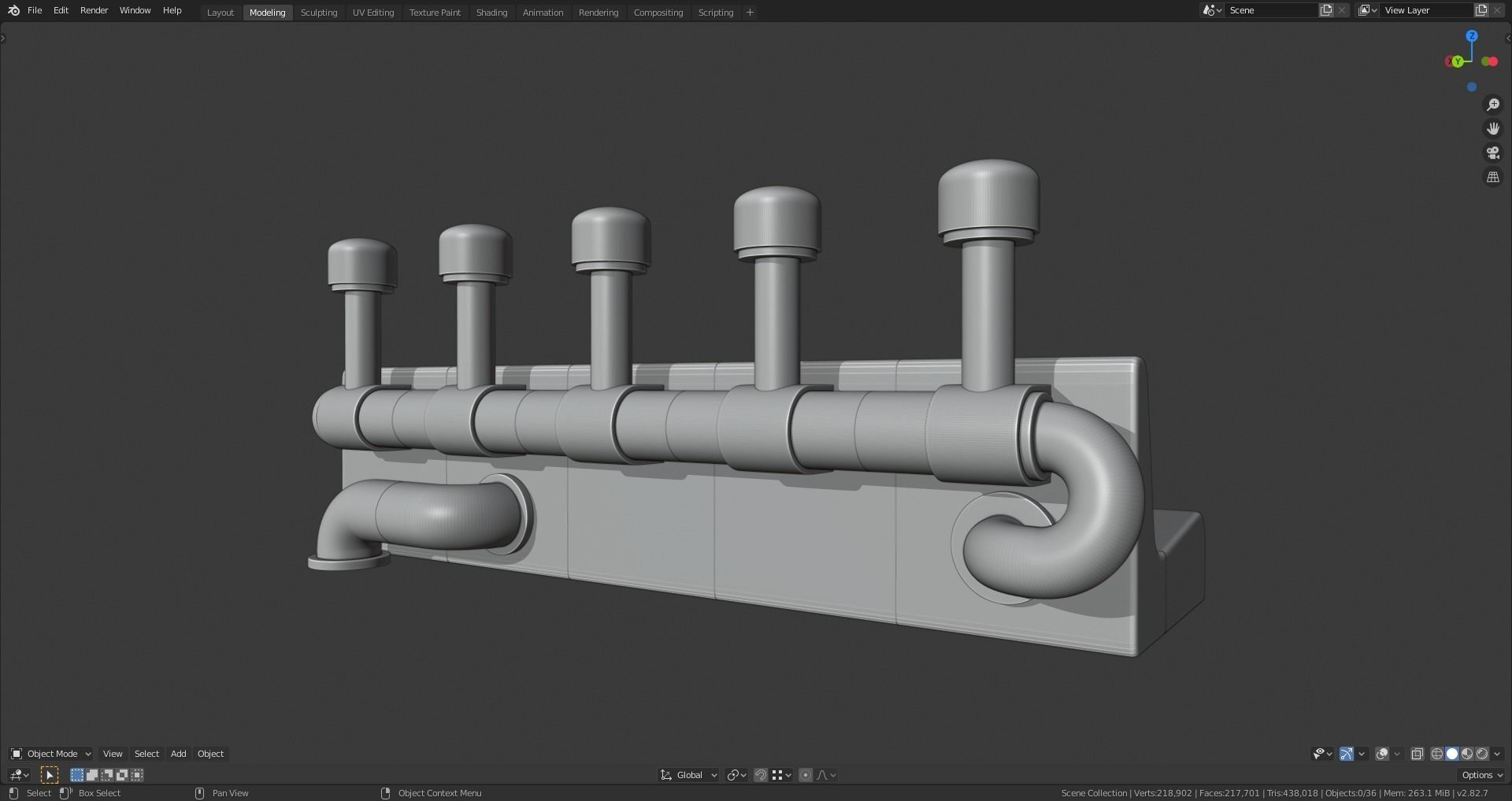Click the hand pan view icon
Viewport: 1512px width, 801px height.
(x=1493, y=128)
